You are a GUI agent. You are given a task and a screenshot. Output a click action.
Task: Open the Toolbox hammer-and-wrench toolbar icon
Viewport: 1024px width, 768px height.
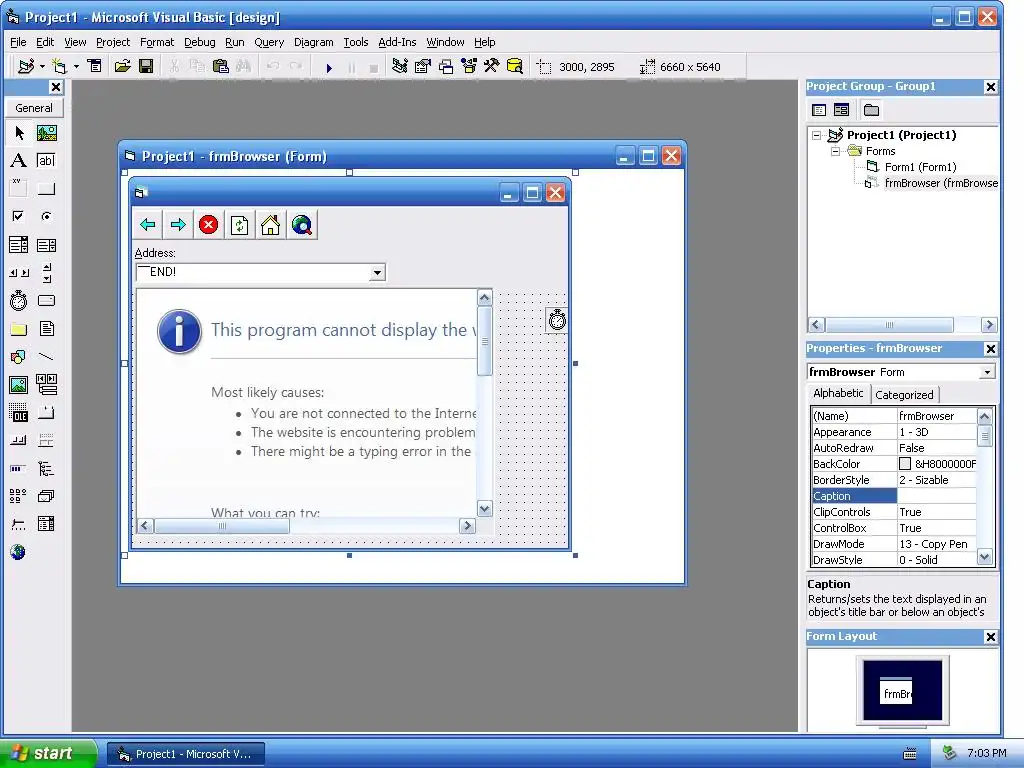(492, 66)
